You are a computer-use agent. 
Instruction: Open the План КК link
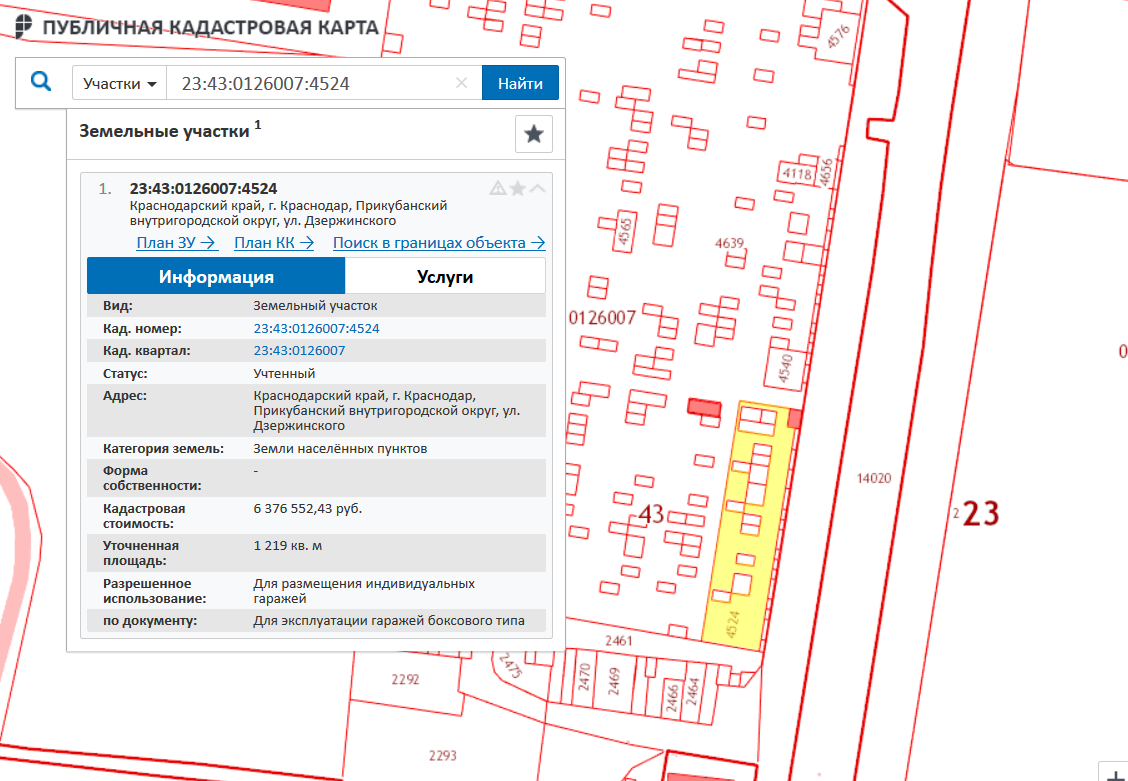click(274, 242)
